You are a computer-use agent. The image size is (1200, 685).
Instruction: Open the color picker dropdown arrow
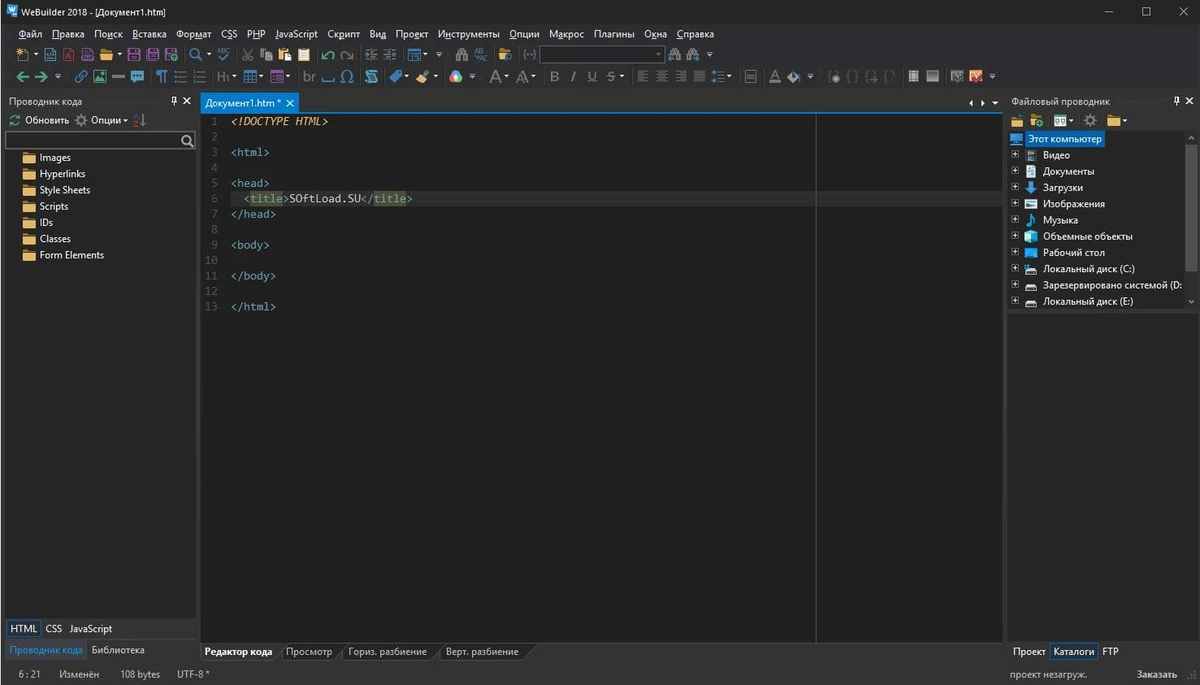click(471, 76)
